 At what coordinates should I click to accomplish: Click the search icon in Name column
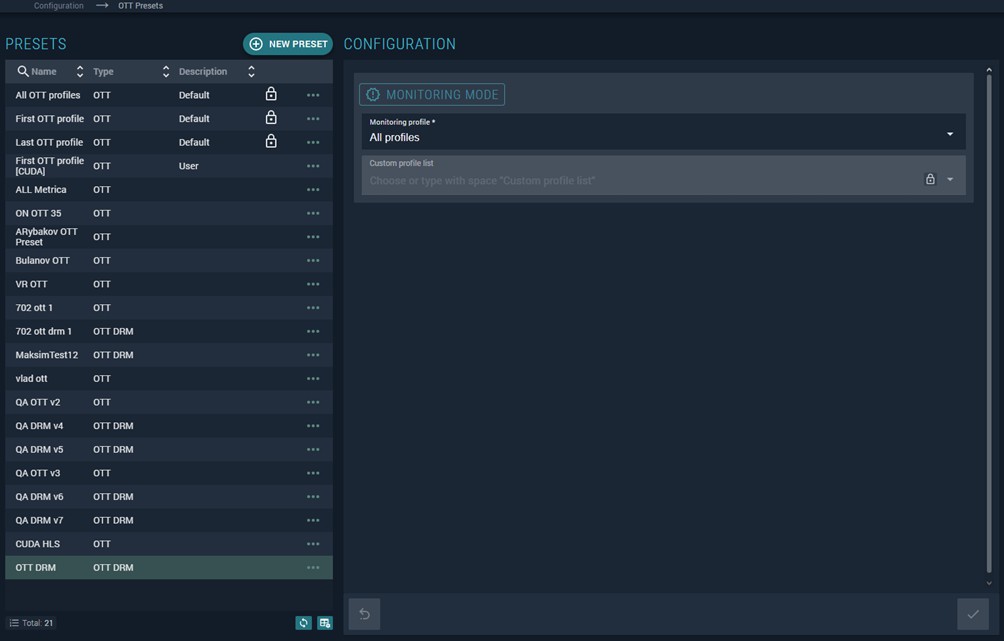(23, 72)
